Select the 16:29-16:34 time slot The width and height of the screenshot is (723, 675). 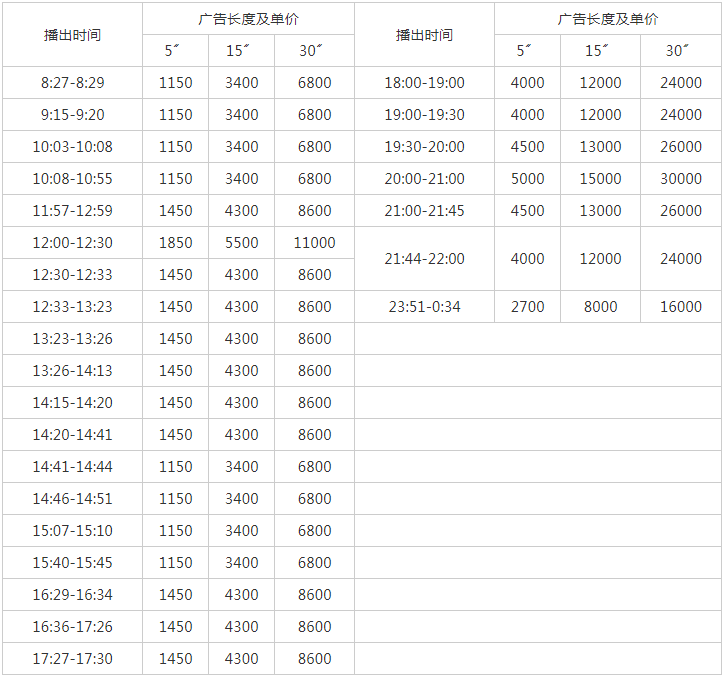click(72, 594)
